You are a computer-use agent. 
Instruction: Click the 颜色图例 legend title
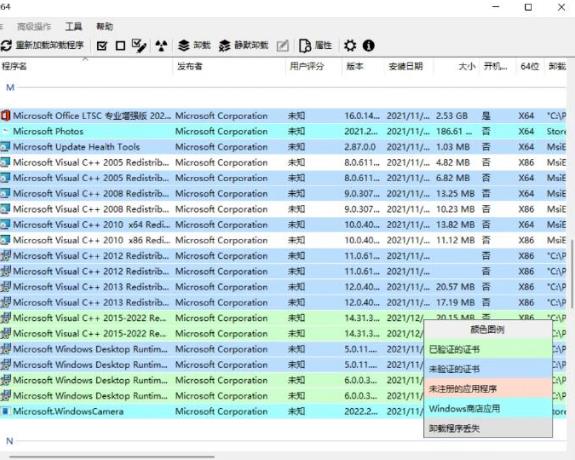487,329
